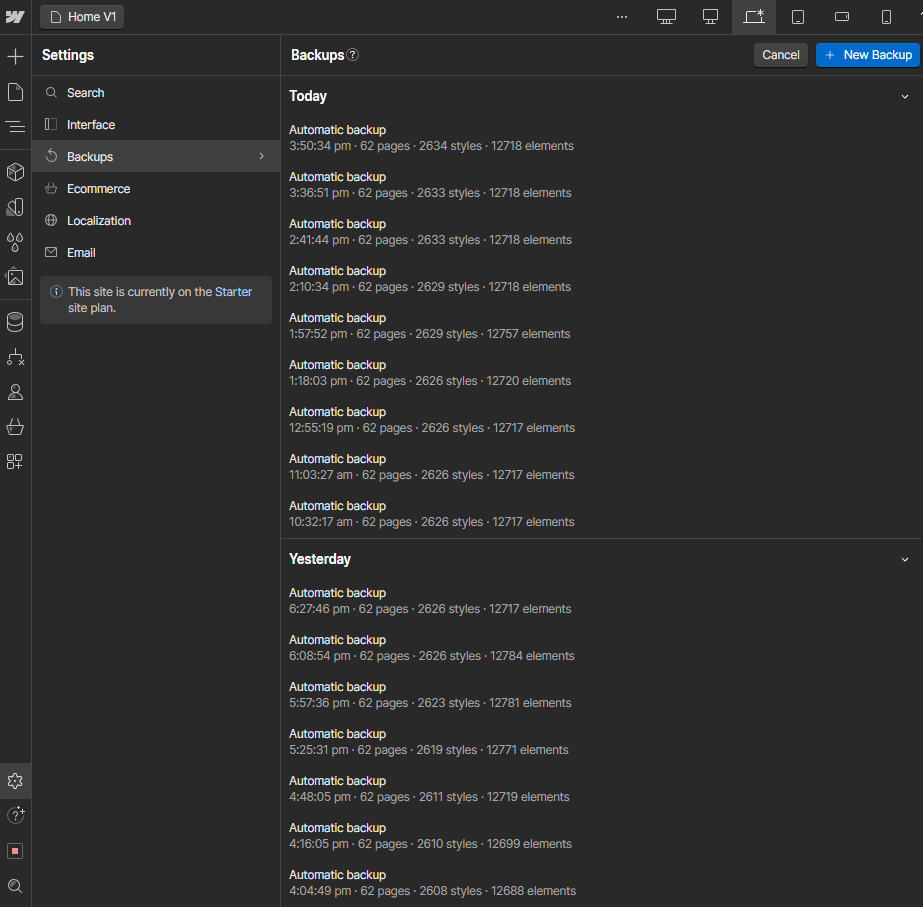The height and width of the screenshot is (907, 923).
Task: Open the Components panel
Action: tap(15, 172)
